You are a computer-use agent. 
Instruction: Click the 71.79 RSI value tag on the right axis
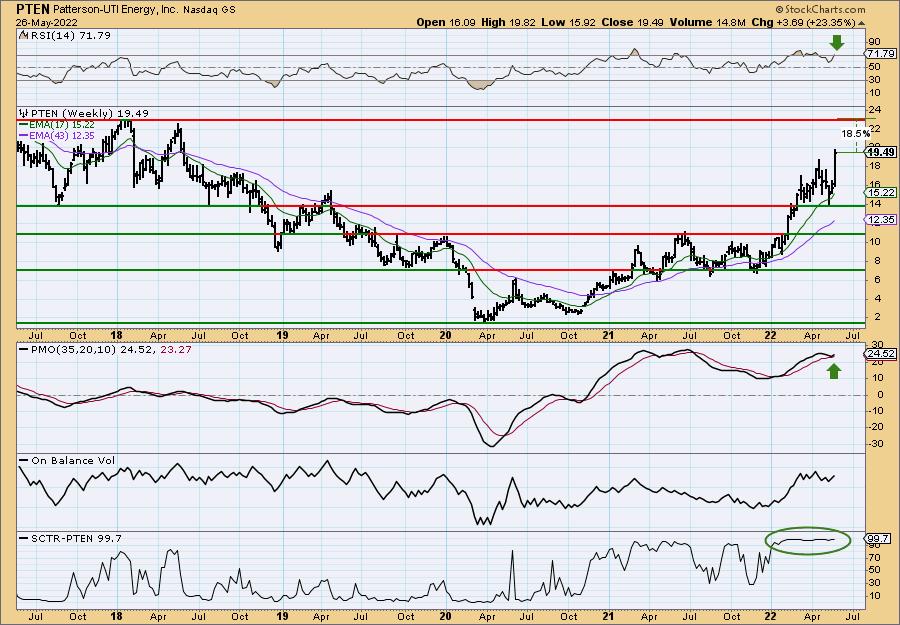tap(880, 53)
